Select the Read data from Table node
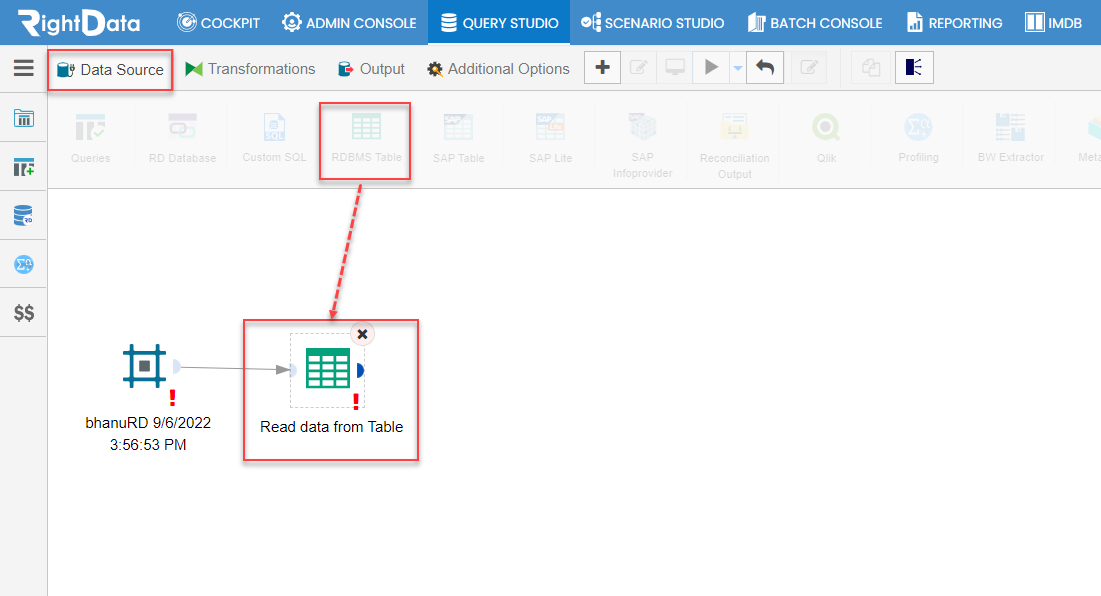This screenshot has height=596, width=1101. coord(328,368)
